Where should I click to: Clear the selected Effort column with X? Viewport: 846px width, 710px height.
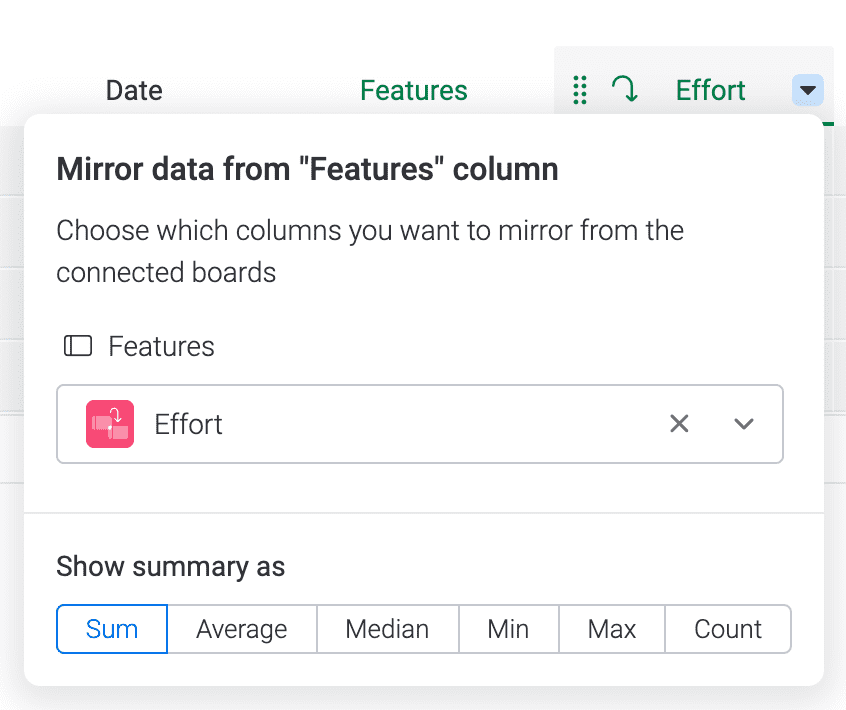(679, 424)
